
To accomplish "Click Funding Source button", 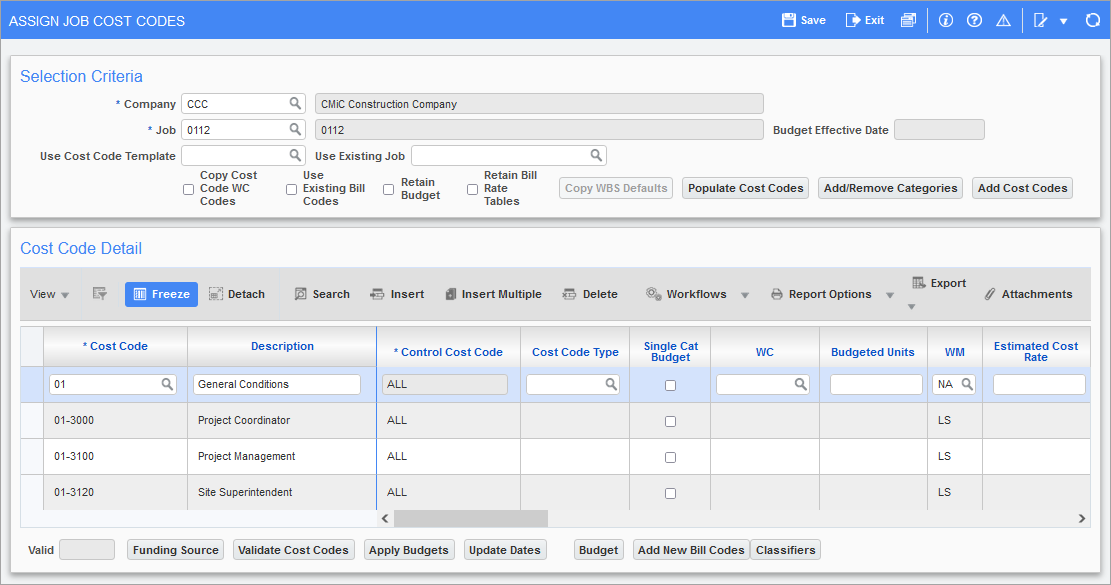I will pos(176,550).
